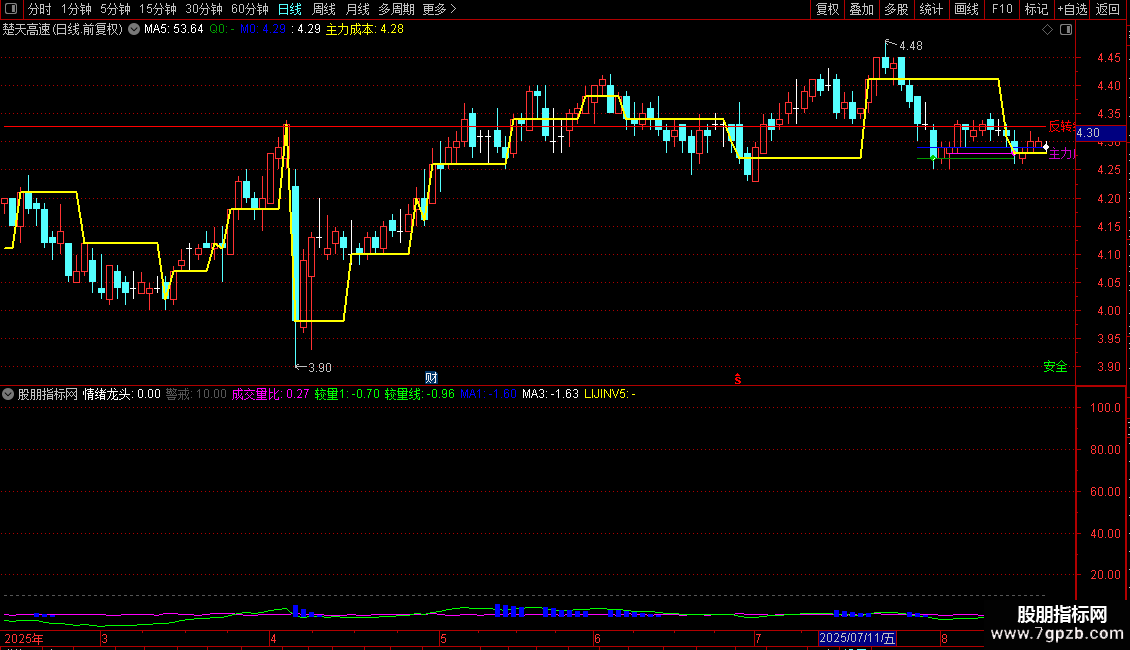Click month 8 on the time axis

pyautogui.click(x=944, y=638)
